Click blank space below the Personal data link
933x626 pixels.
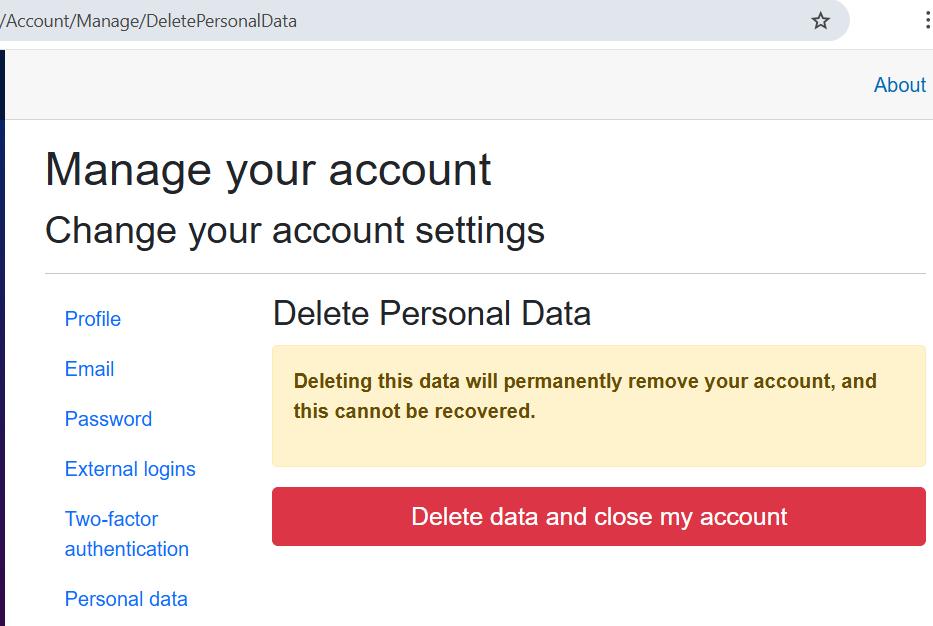pos(150,620)
